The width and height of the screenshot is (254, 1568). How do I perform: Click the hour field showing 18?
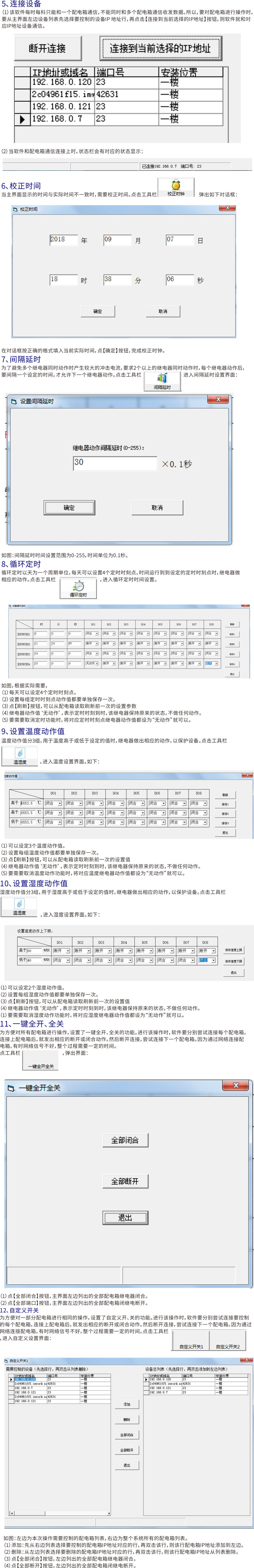63,279
